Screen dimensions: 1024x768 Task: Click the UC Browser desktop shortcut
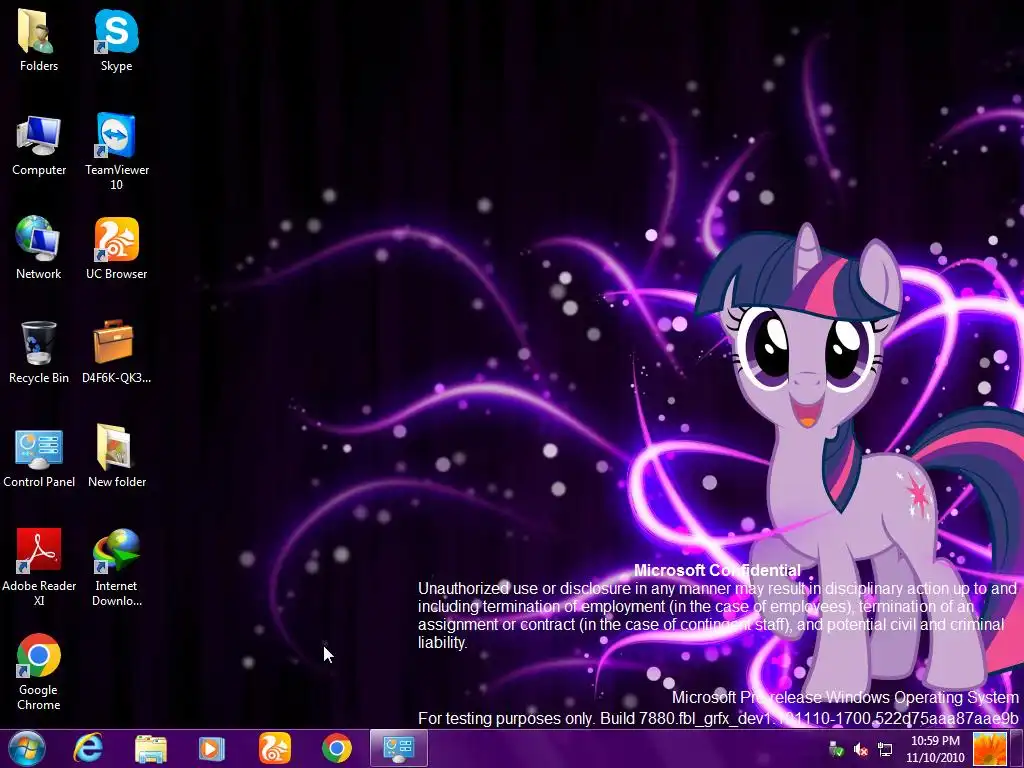point(116,248)
